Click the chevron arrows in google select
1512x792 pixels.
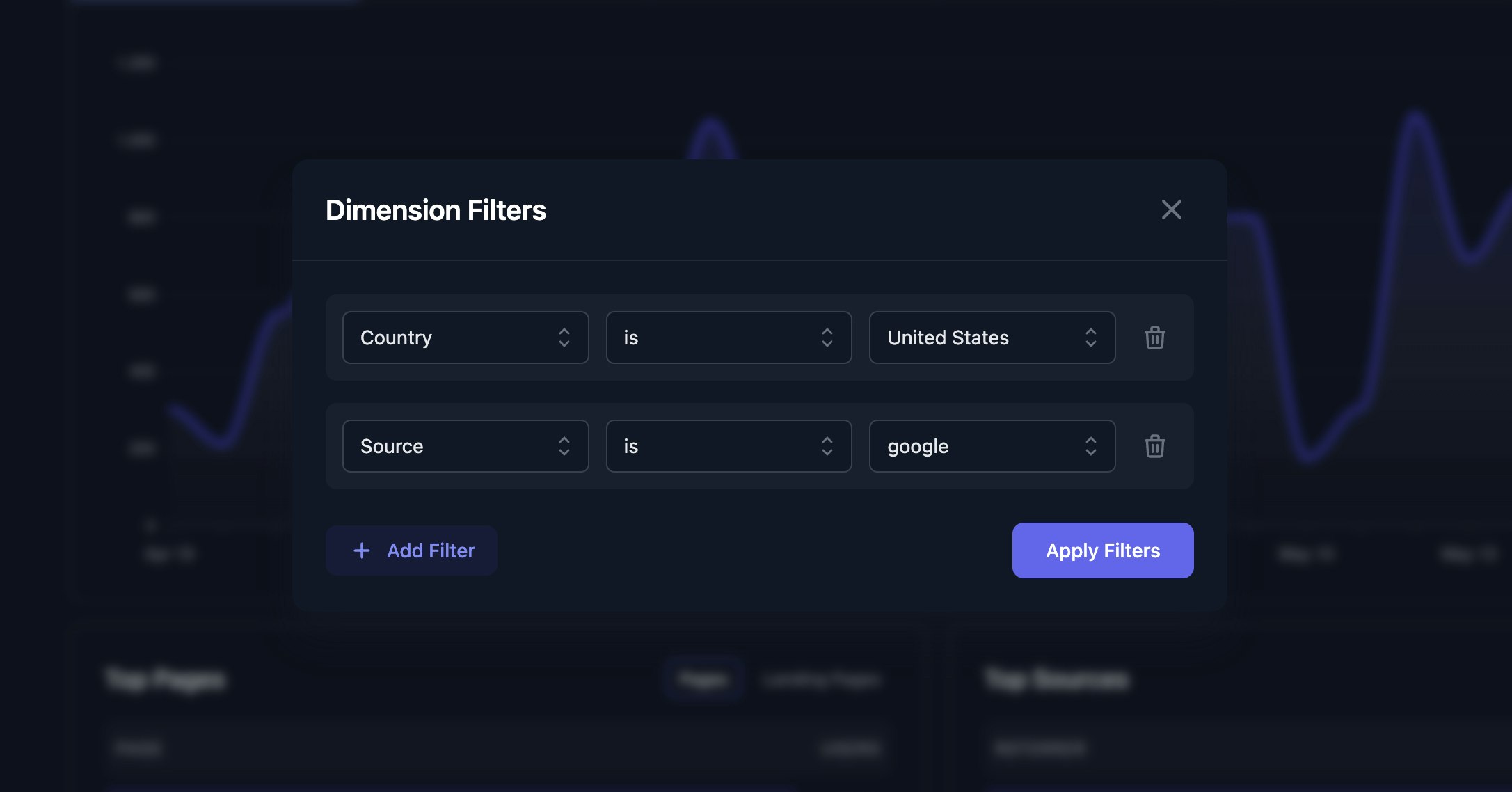click(1090, 446)
